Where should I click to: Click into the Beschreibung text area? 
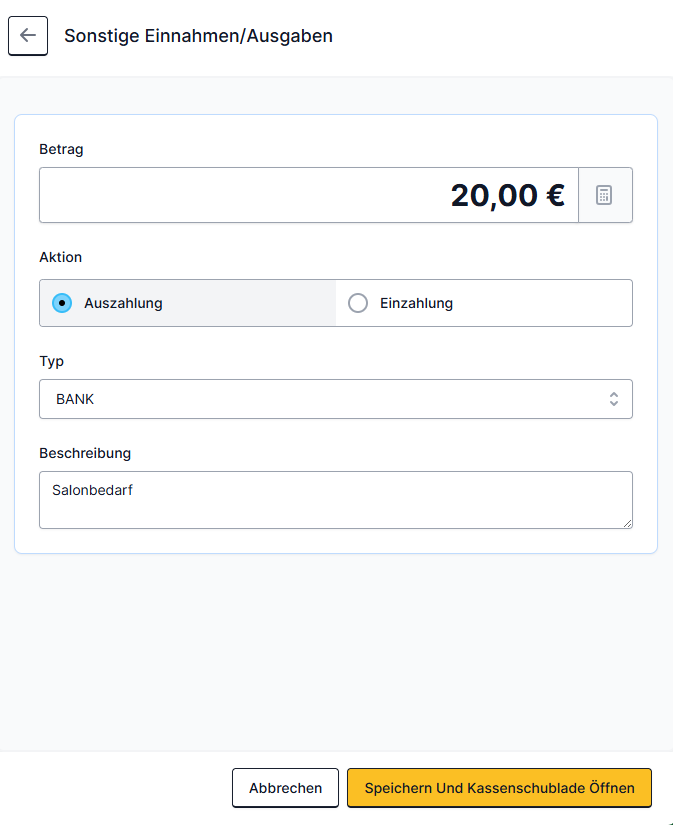[336, 500]
